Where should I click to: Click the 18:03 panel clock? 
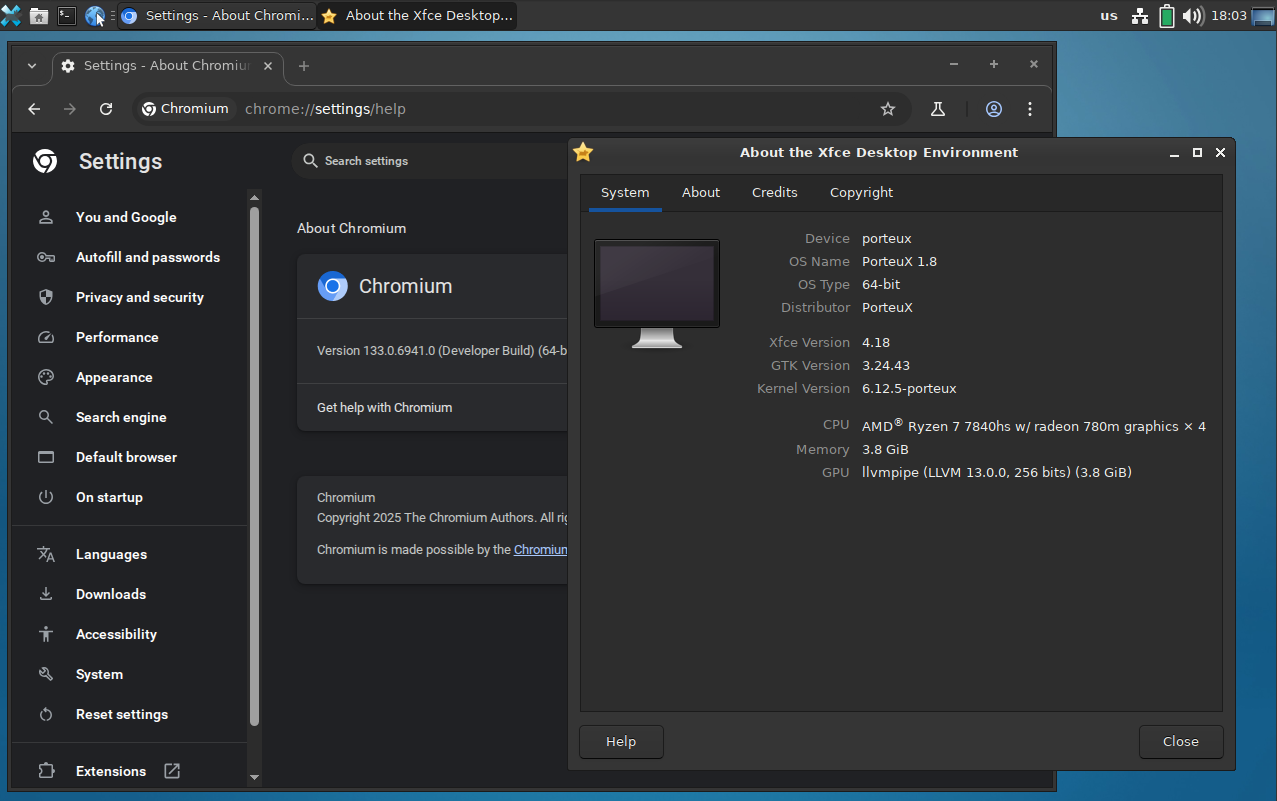[x=1228, y=15]
